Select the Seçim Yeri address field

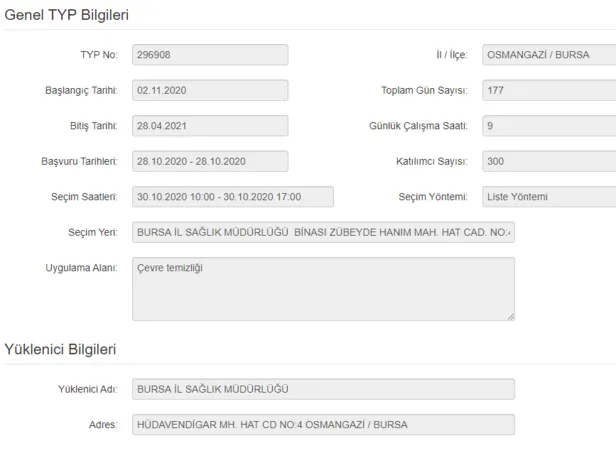(x=323, y=233)
